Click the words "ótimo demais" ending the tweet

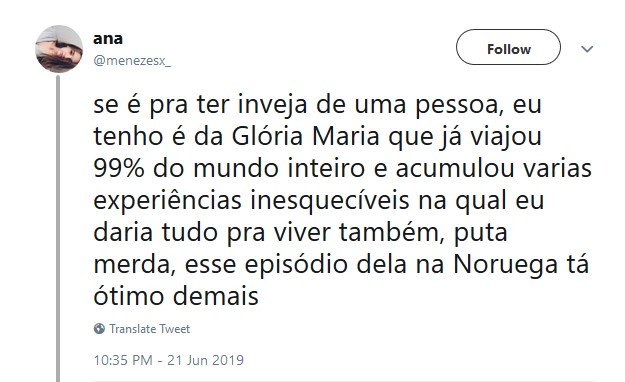click(176, 296)
